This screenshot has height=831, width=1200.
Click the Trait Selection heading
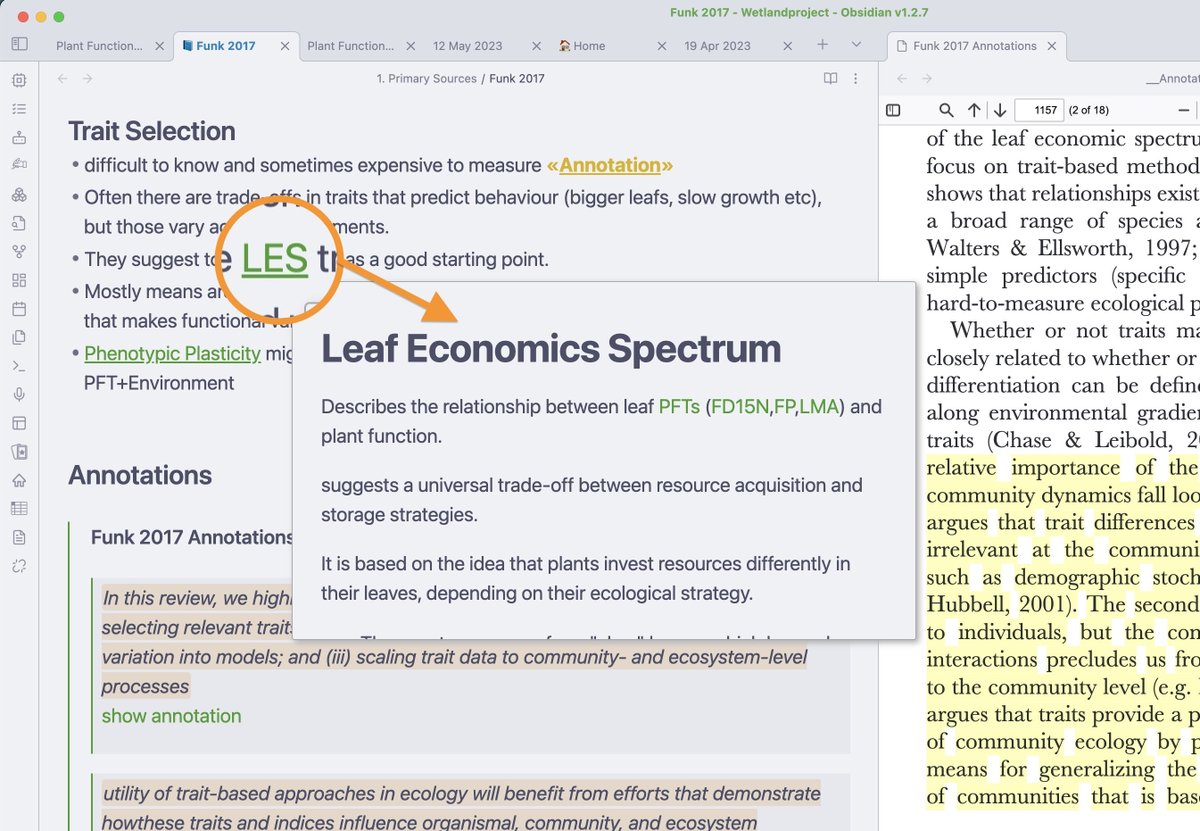tap(152, 131)
